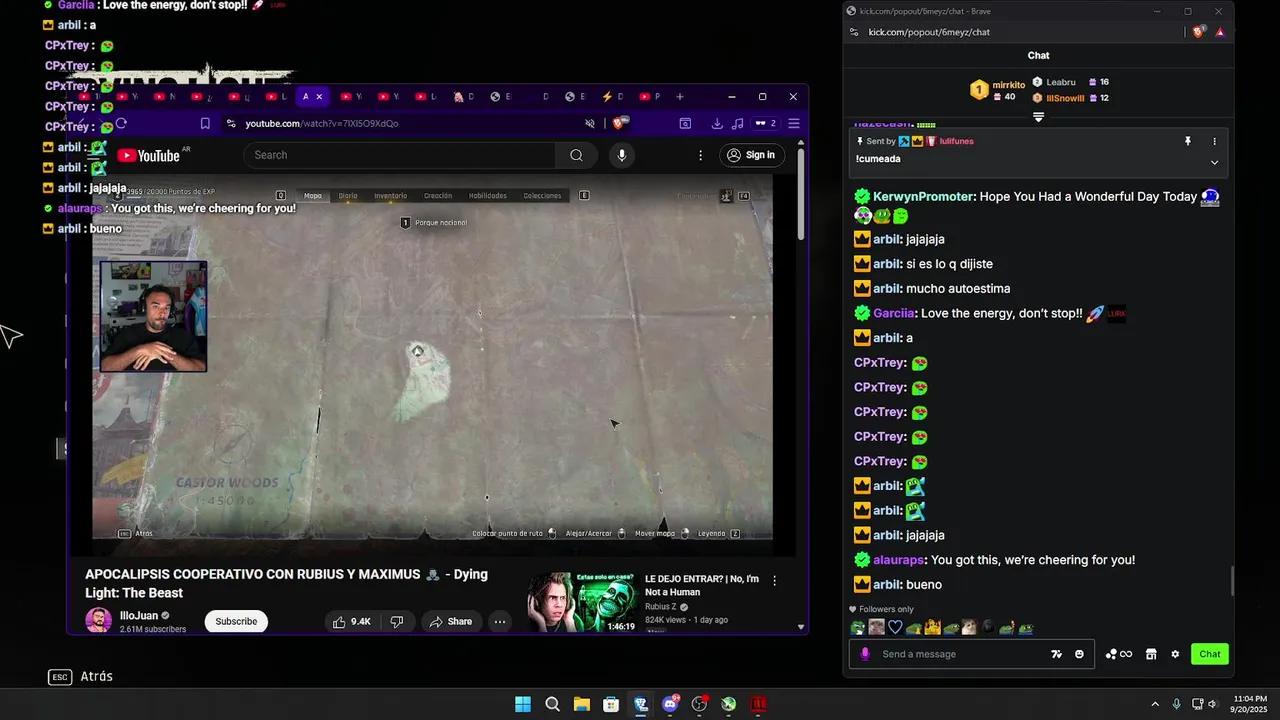Reload the YouTube page

121,124
